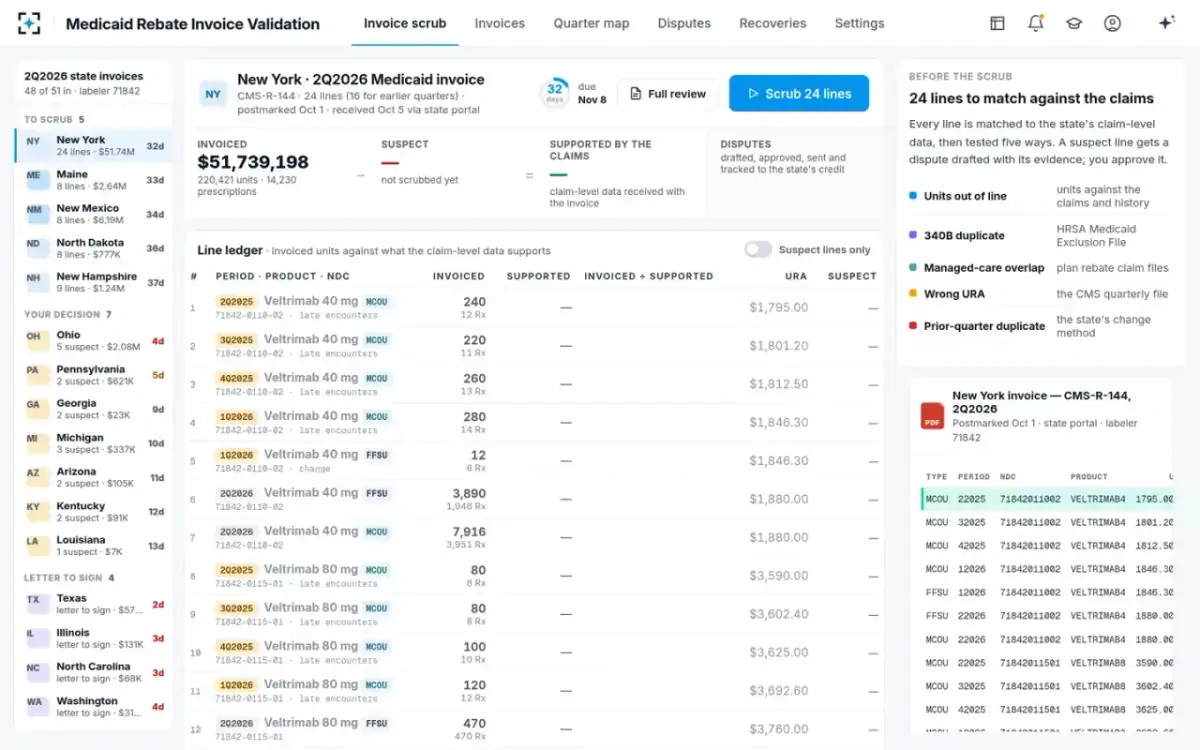Click the graduation cap learning icon
Image resolution: width=1200 pixels, height=750 pixels.
click(1074, 23)
